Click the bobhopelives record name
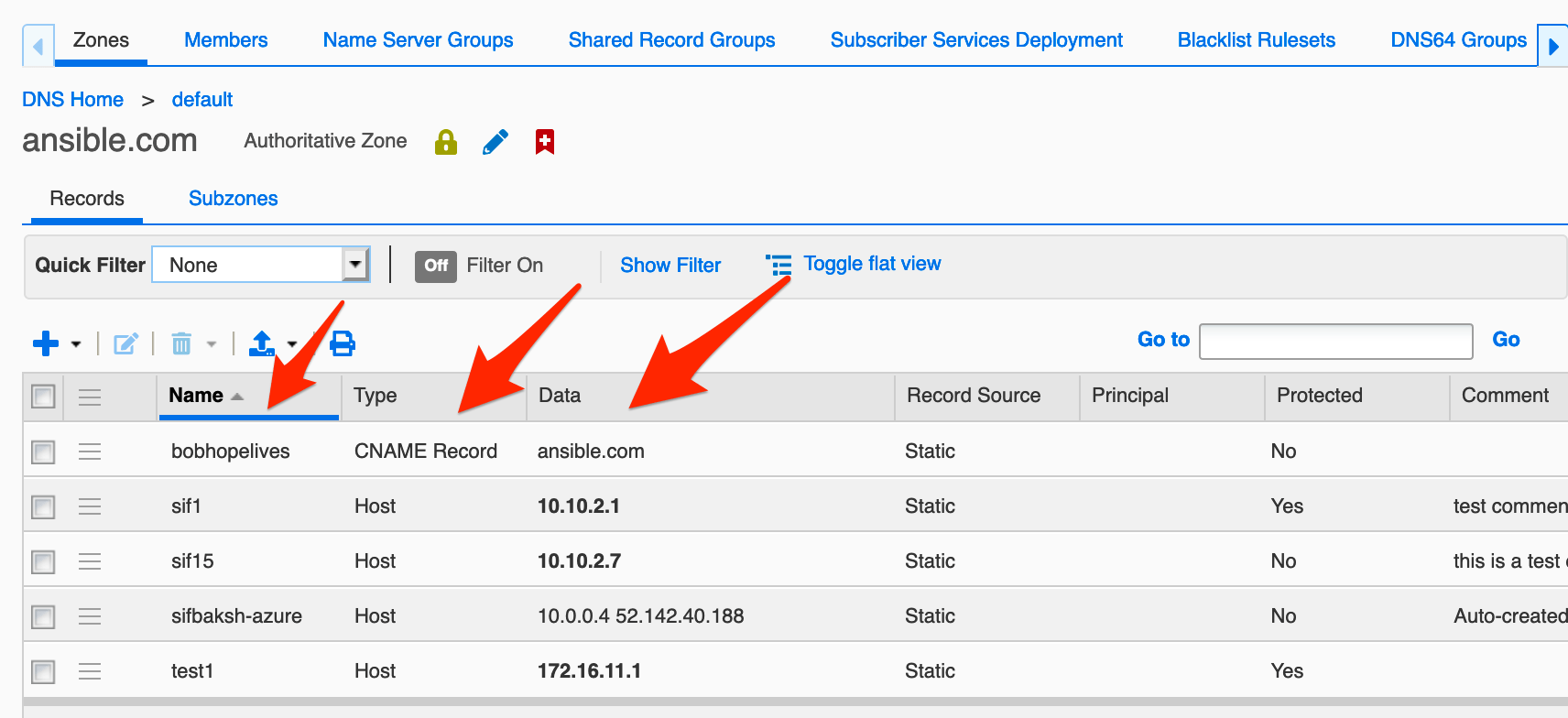 tap(231, 451)
